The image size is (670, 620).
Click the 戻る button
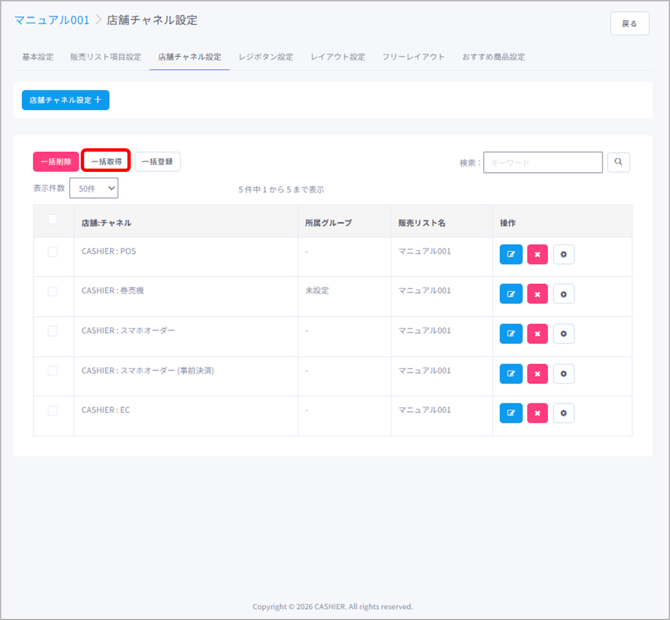pos(629,24)
